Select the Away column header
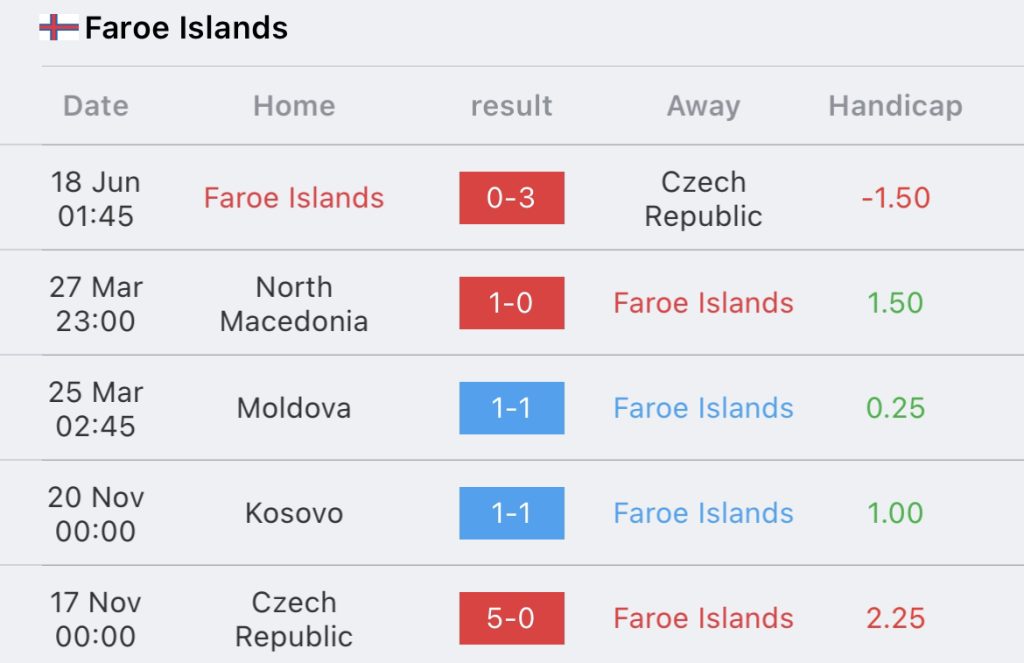The image size is (1024, 663). (x=703, y=106)
